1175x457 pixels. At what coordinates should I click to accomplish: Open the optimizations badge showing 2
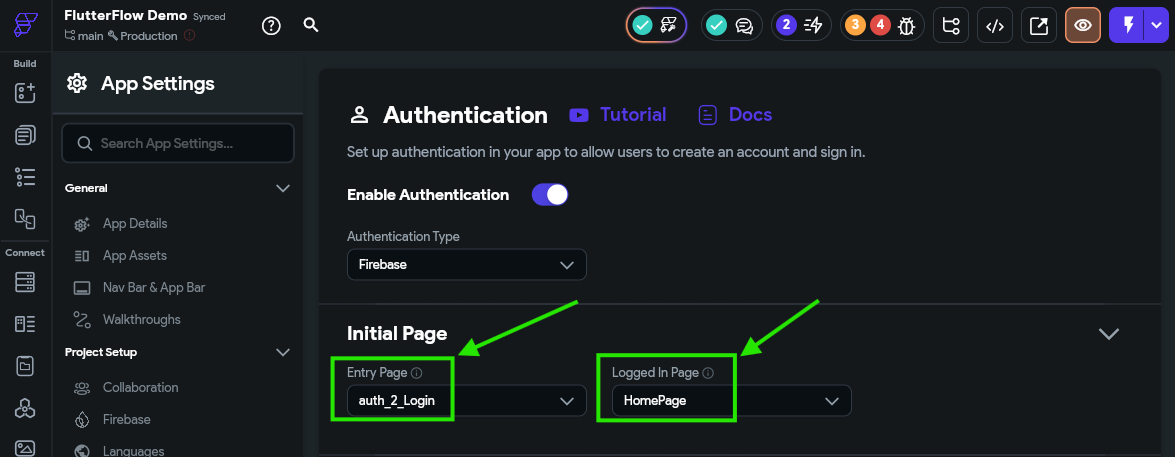click(x=801, y=26)
